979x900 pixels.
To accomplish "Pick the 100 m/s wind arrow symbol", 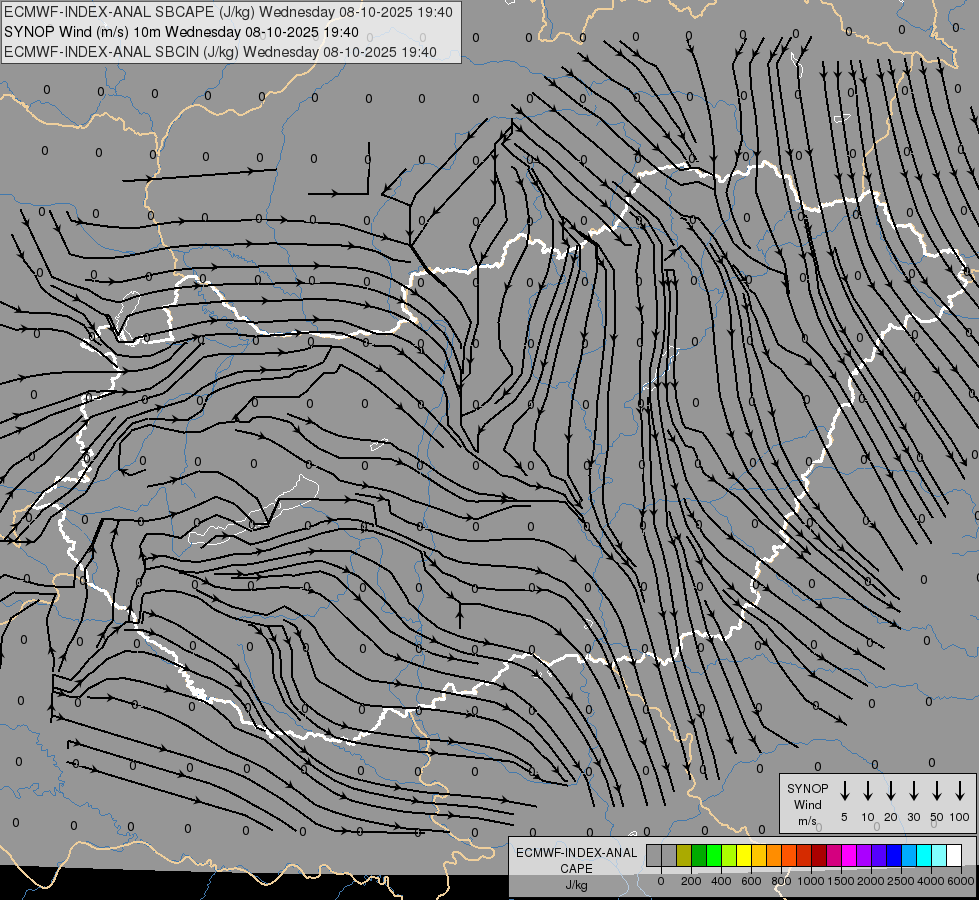I will click(960, 791).
